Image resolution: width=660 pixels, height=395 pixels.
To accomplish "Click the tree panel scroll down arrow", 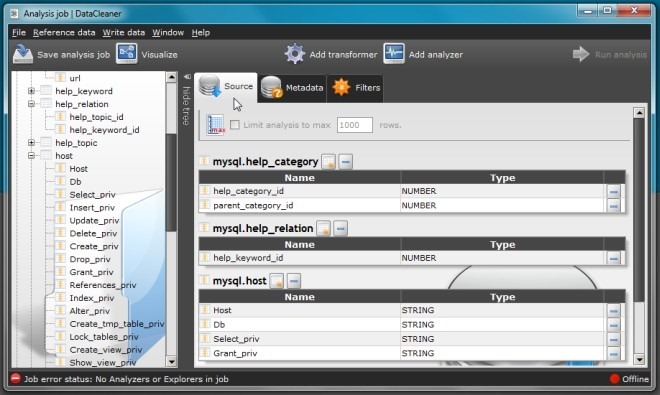I will coord(171,362).
